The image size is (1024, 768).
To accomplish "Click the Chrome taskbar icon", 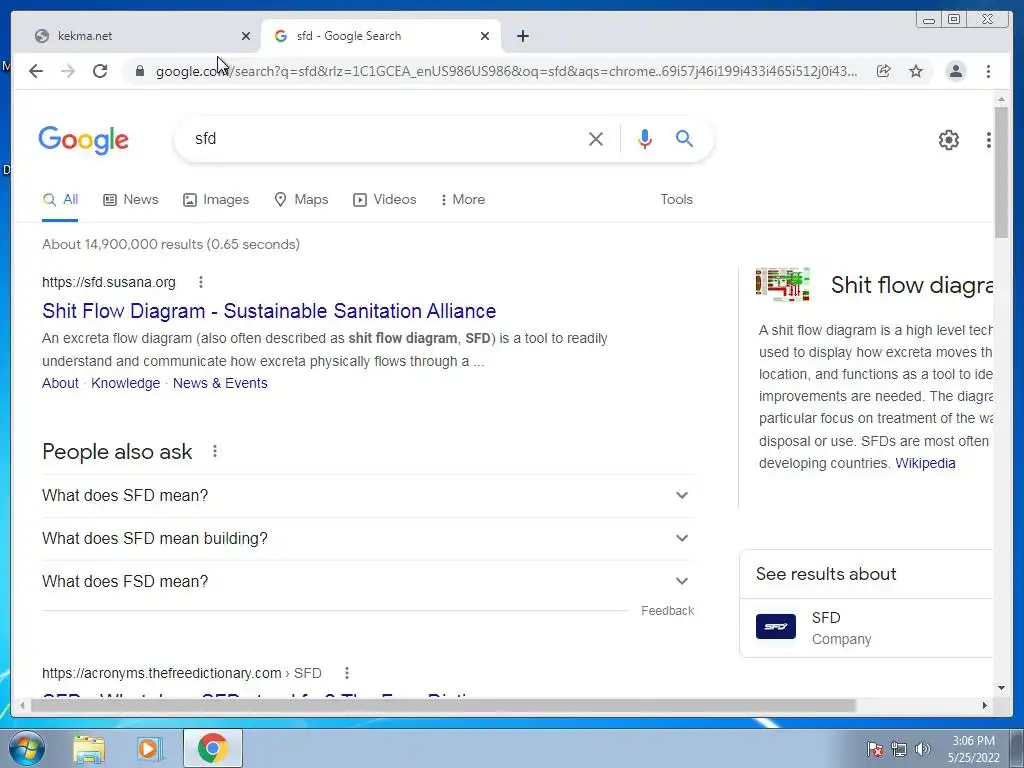I will click(x=213, y=748).
